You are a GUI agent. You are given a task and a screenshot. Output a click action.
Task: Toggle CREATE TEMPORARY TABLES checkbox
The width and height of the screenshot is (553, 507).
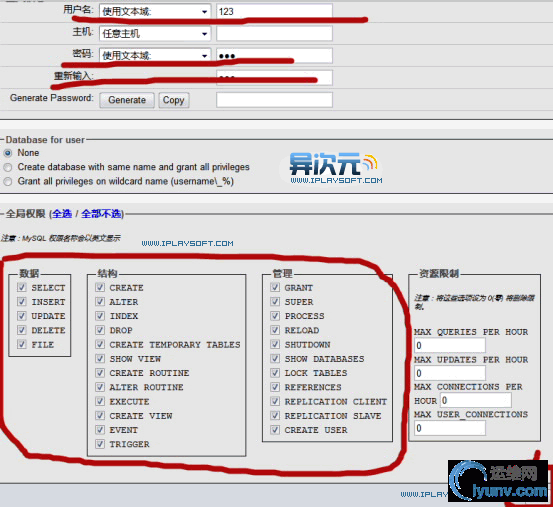coord(100,344)
